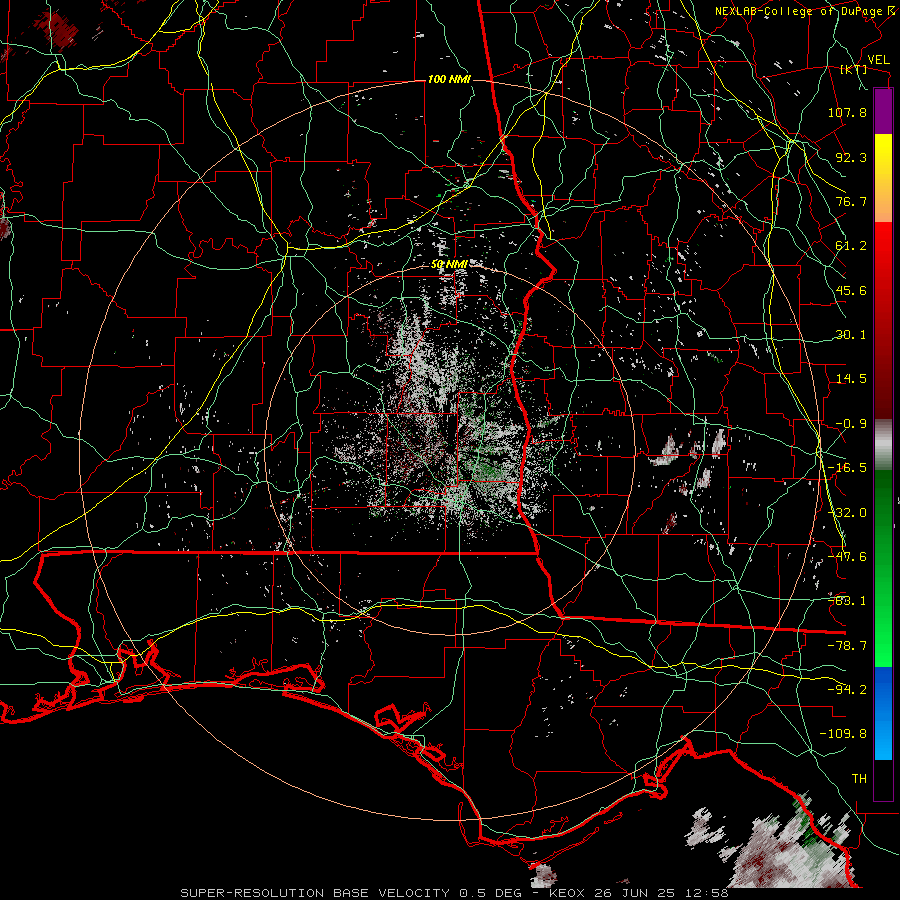900x900 pixels.
Task: Click the 14.5 velocity scale value
Action: click(x=851, y=379)
